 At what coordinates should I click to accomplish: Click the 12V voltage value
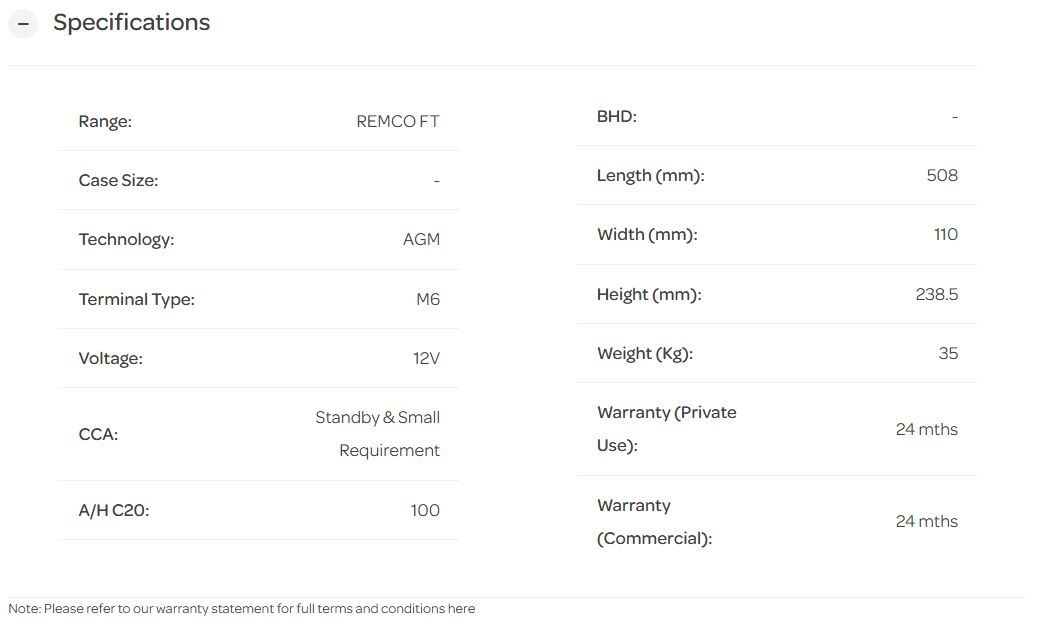(x=426, y=358)
